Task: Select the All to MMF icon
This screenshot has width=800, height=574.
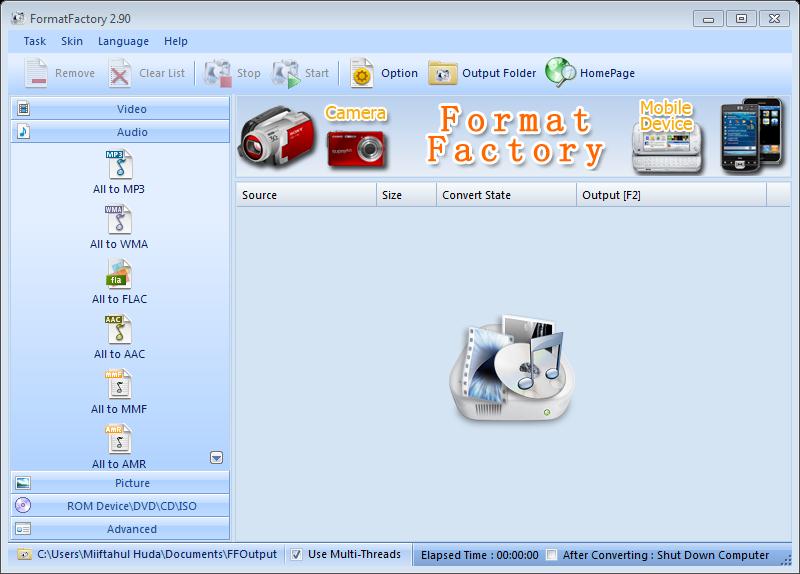Action: tap(119, 384)
